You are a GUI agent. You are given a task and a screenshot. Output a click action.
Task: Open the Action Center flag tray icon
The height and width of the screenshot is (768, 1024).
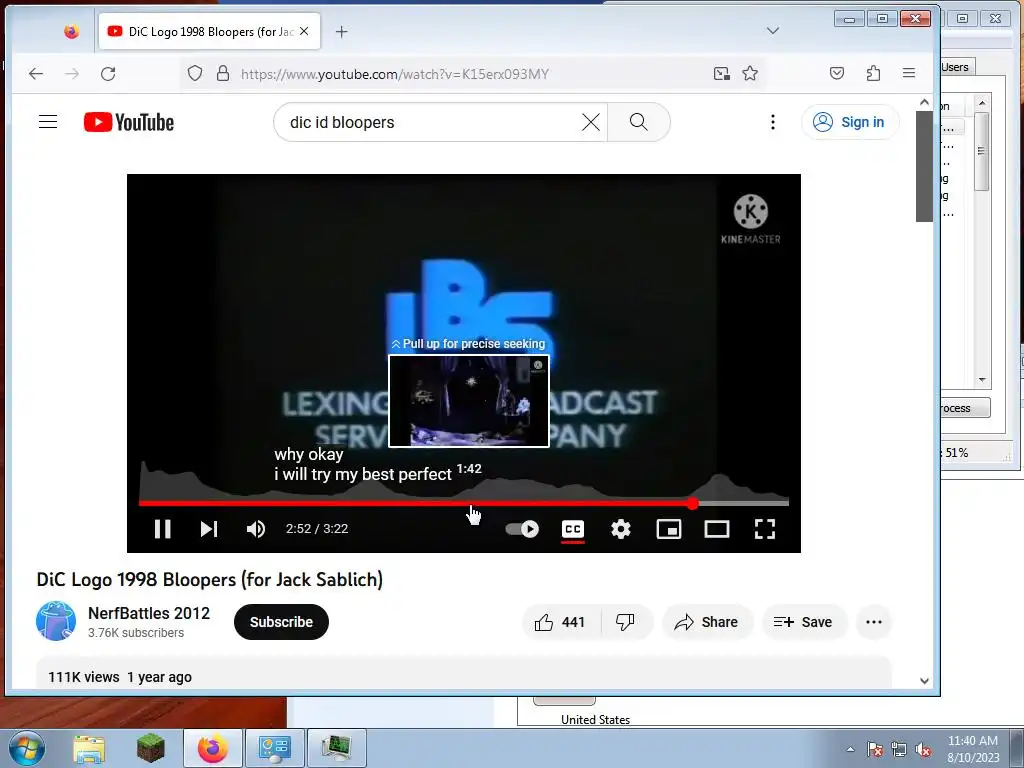click(875, 750)
